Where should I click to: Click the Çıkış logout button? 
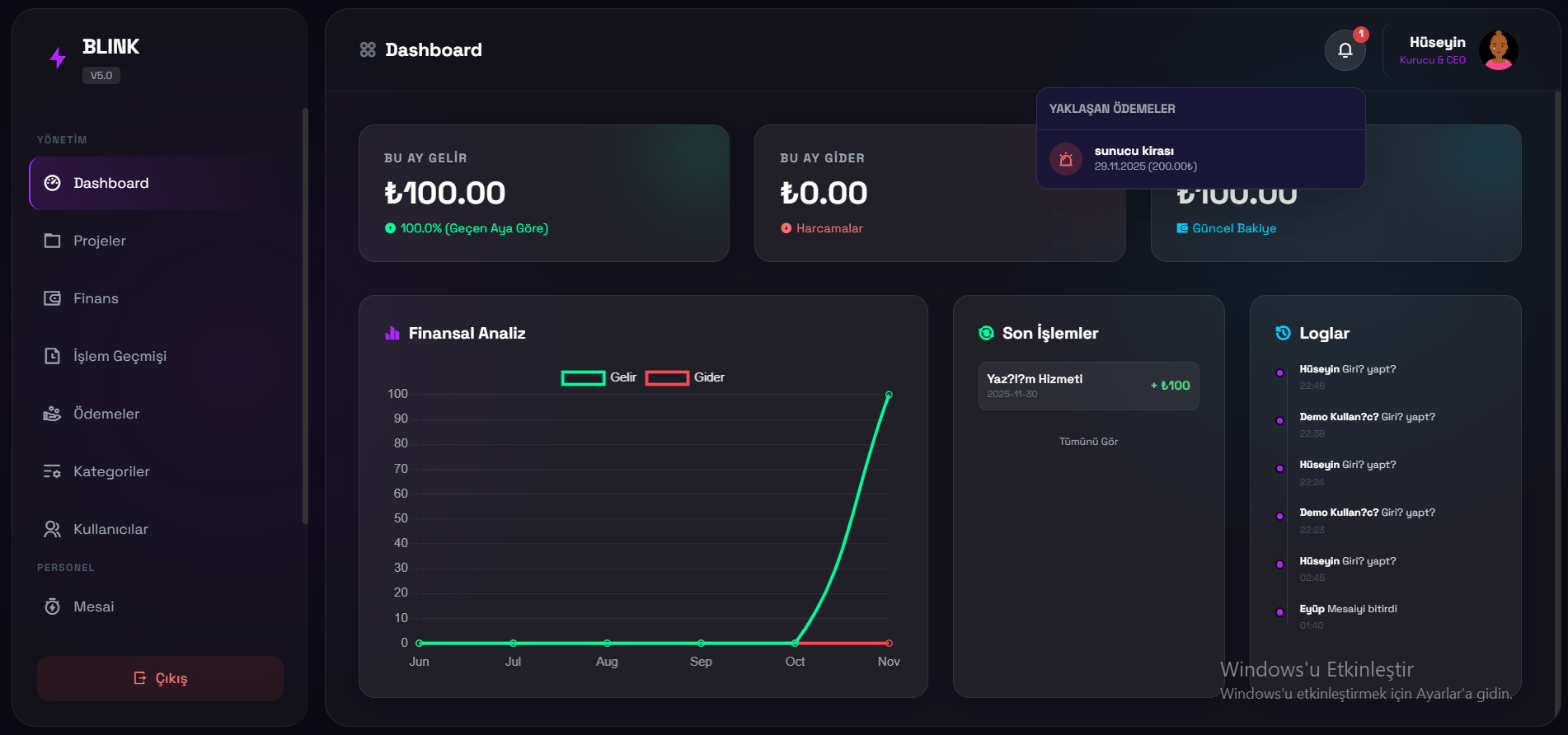[x=159, y=678]
